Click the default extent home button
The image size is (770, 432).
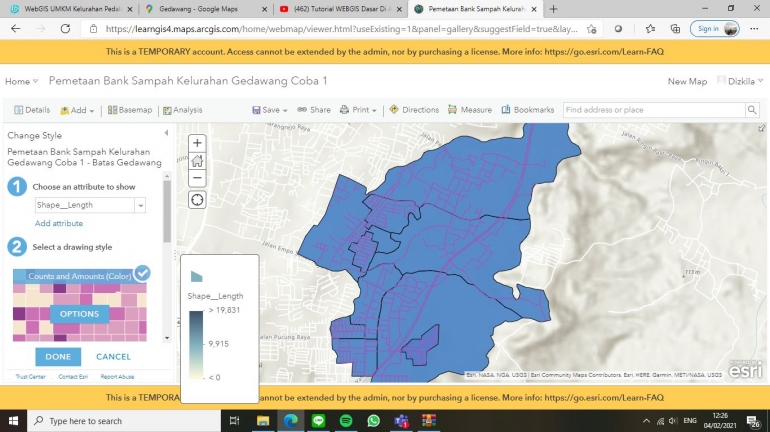(x=197, y=161)
